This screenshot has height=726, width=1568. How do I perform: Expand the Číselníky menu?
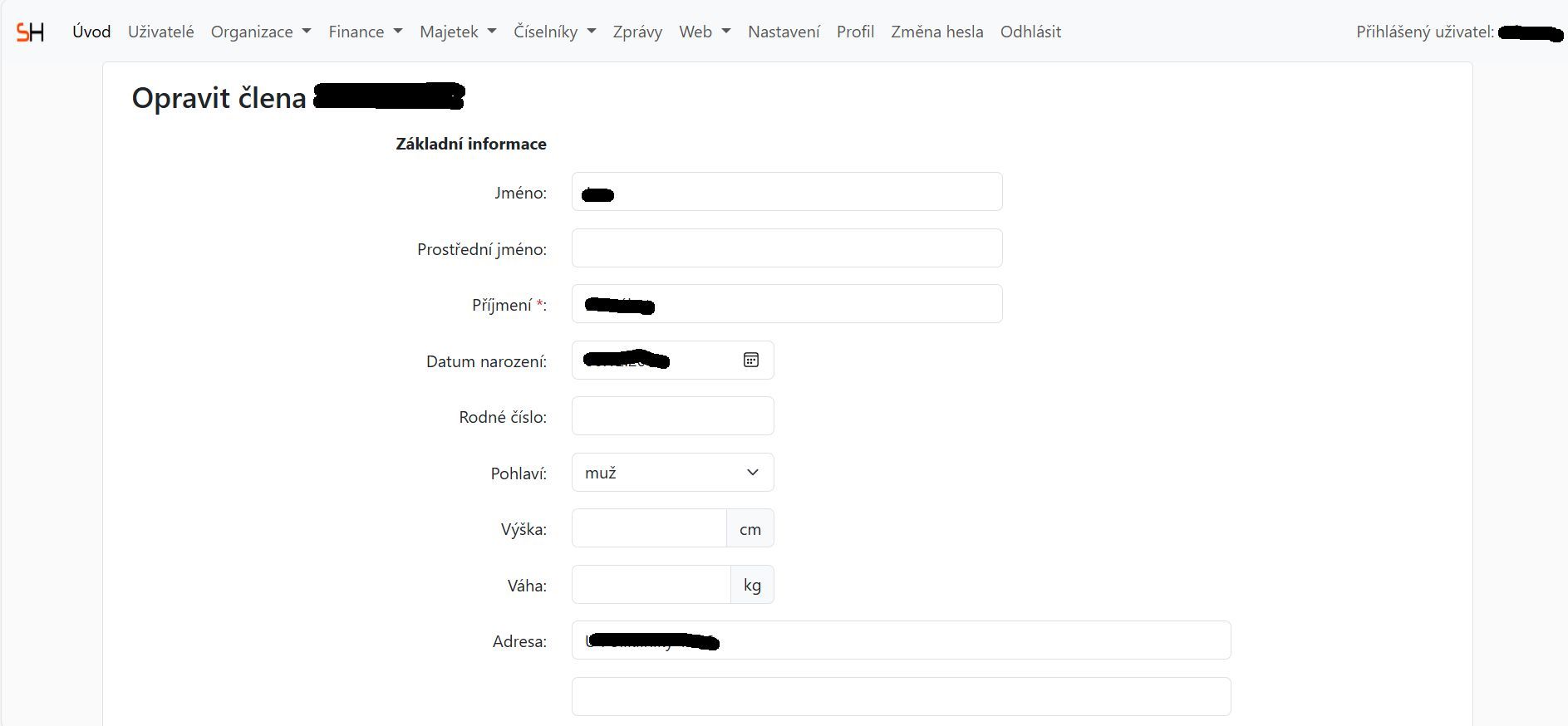554,32
